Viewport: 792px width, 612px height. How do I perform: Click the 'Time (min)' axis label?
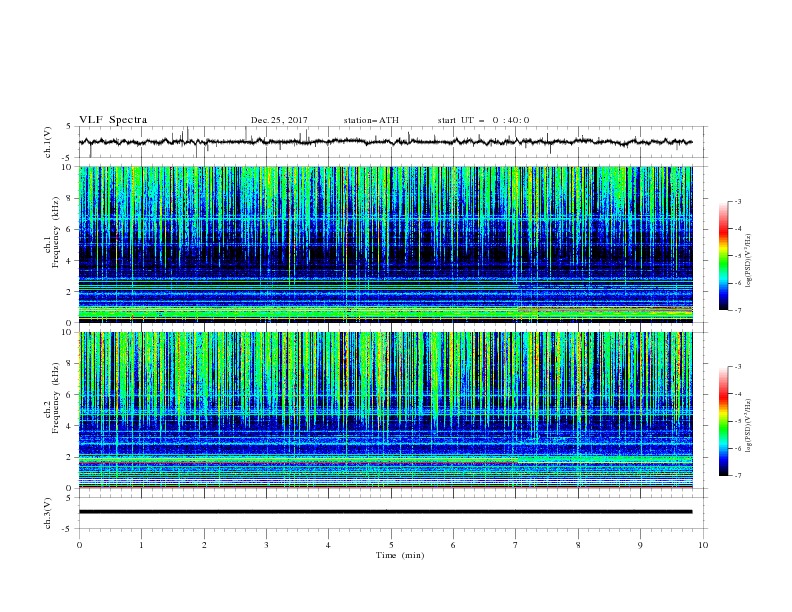pyautogui.click(x=400, y=555)
